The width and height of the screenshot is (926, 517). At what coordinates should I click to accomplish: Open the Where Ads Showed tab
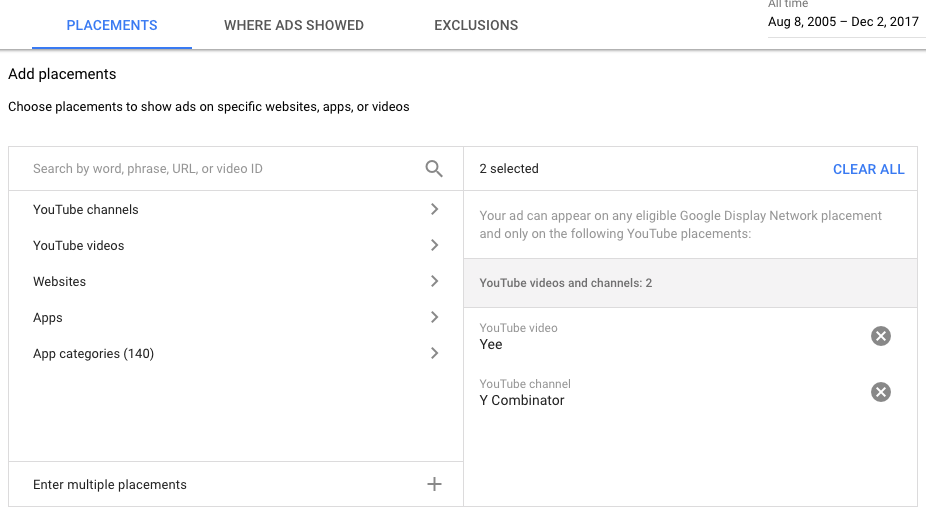pyautogui.click(x=294, y=25)
